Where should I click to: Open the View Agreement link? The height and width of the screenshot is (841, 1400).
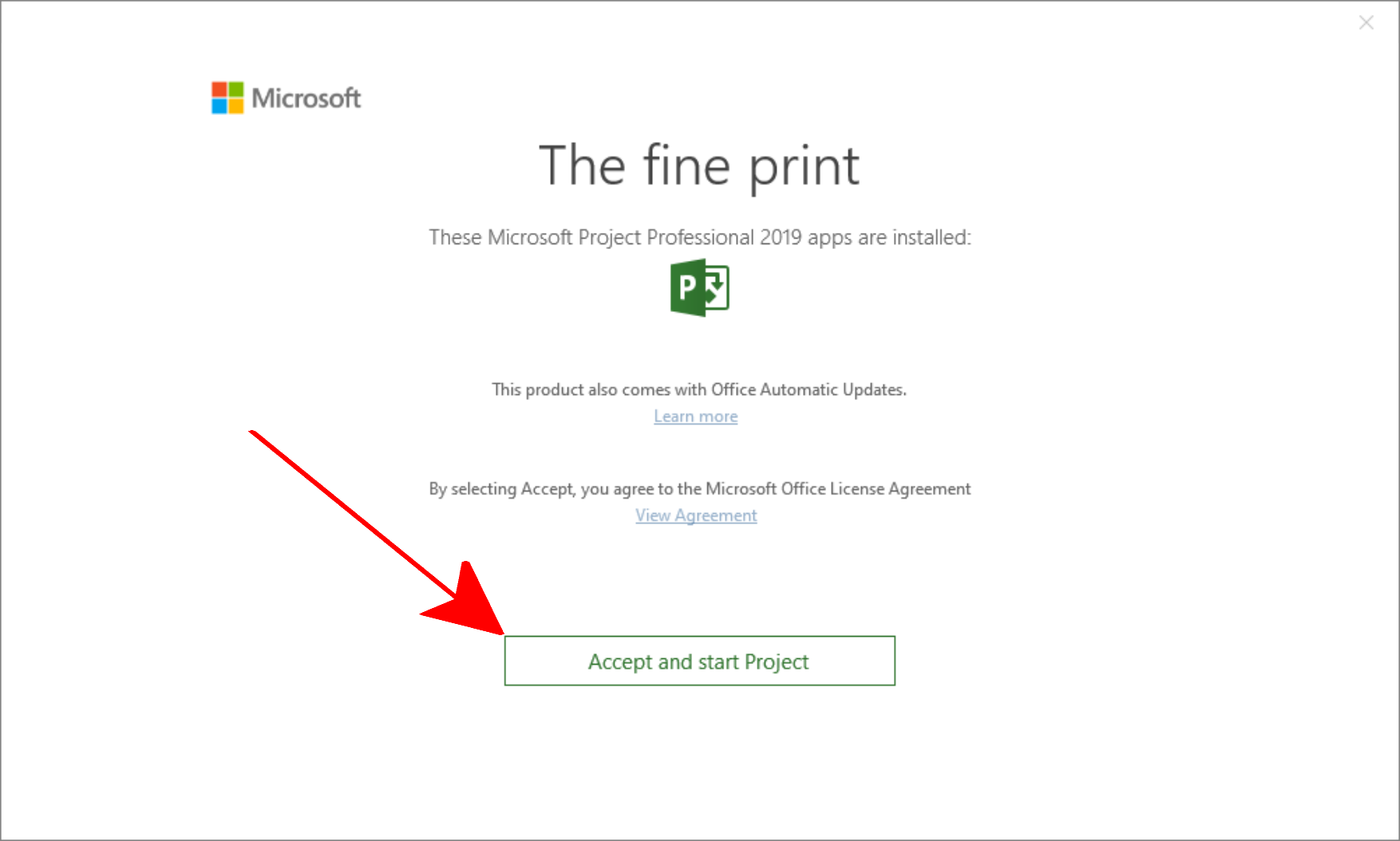[x=696, y=515]
